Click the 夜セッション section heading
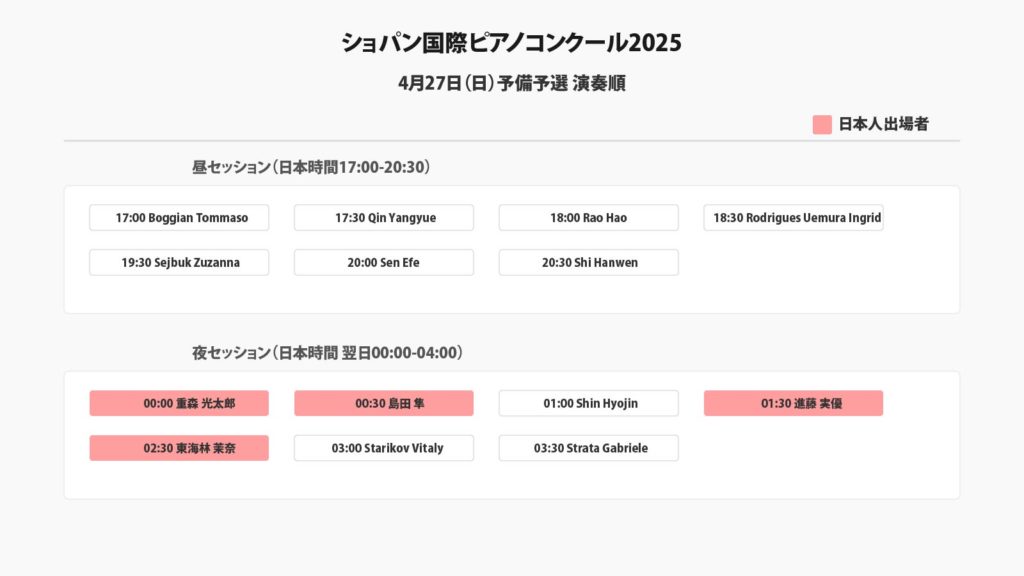This screenshot has width=1024, height=576. [327, 353]
